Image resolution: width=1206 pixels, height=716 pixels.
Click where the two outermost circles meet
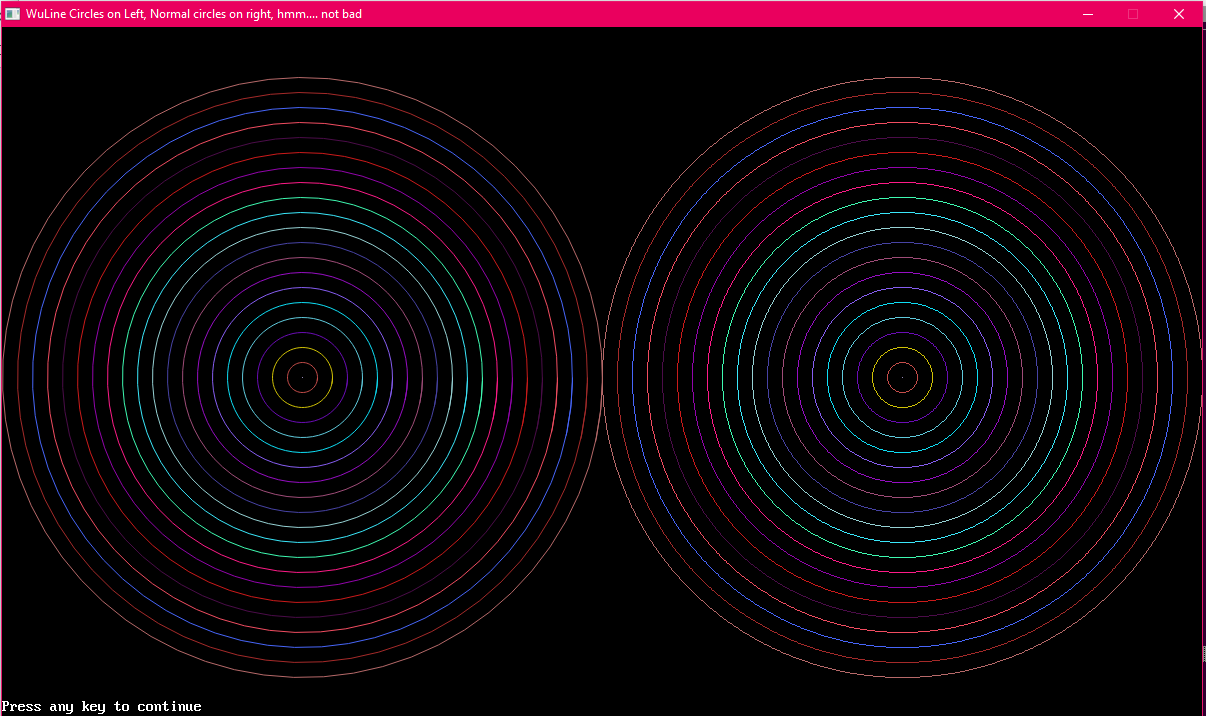coord(602,377)
